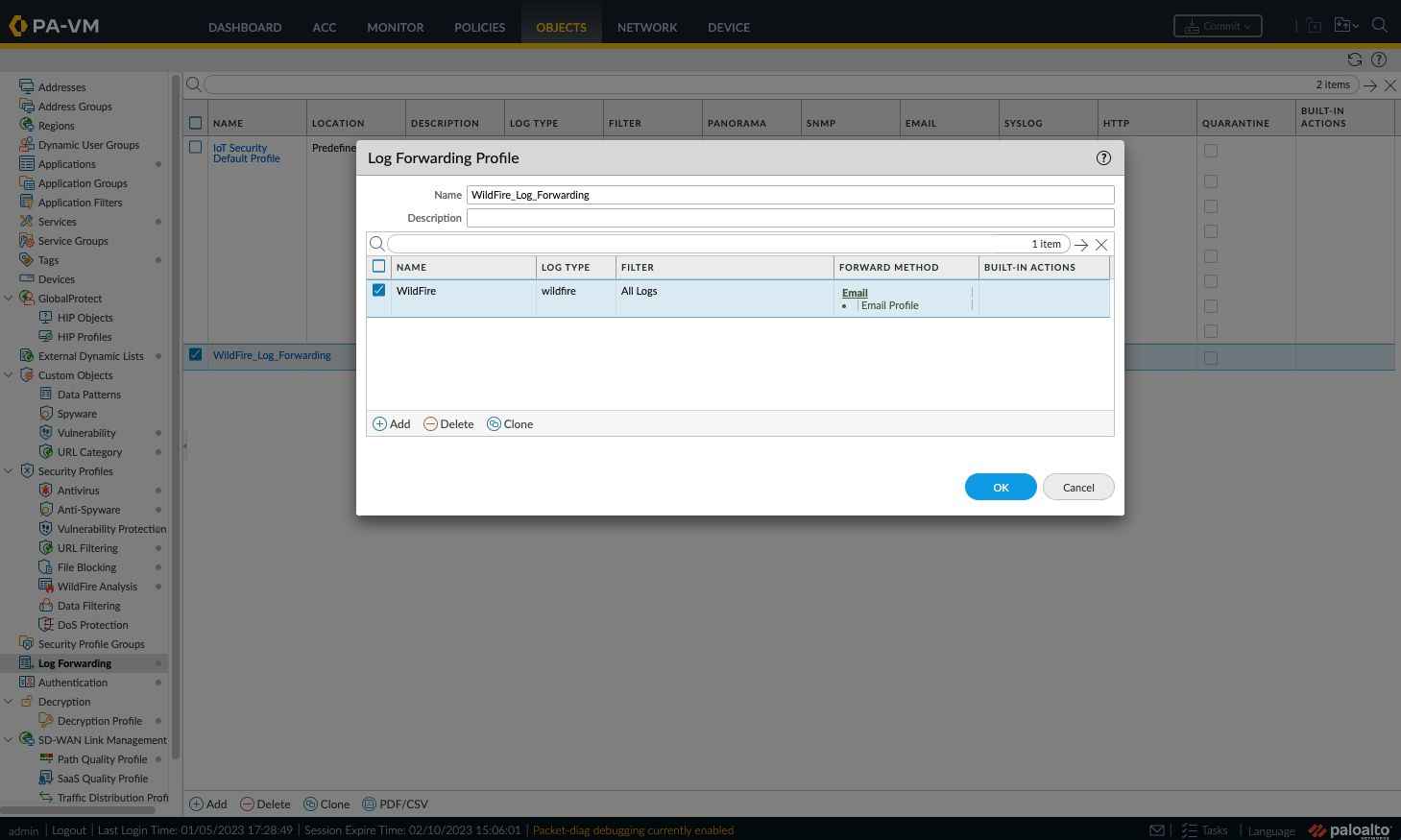This screenshot has width=1401, height=840.
Task: Click the main page help icon
Action: coord(1379,60)
